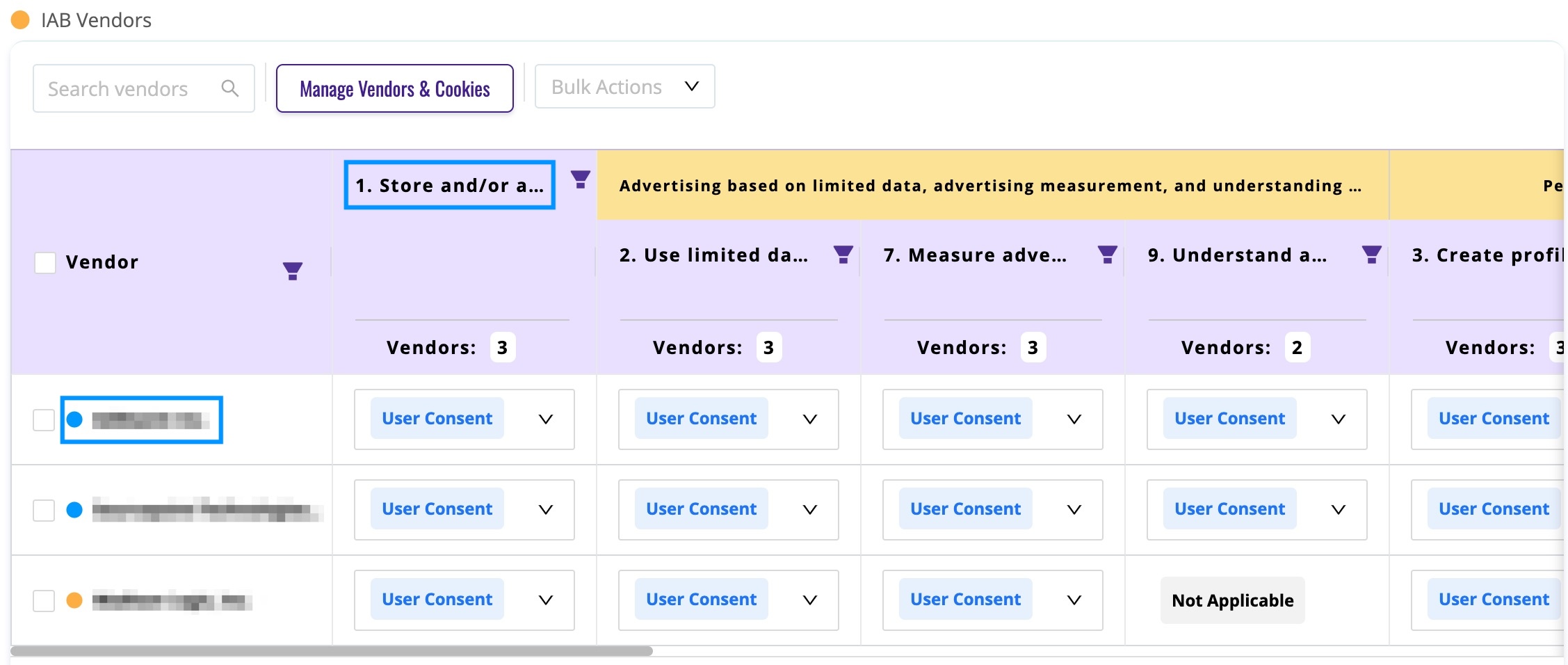Toggle the select-all checkbox in the table header

[x=45, y=262]
